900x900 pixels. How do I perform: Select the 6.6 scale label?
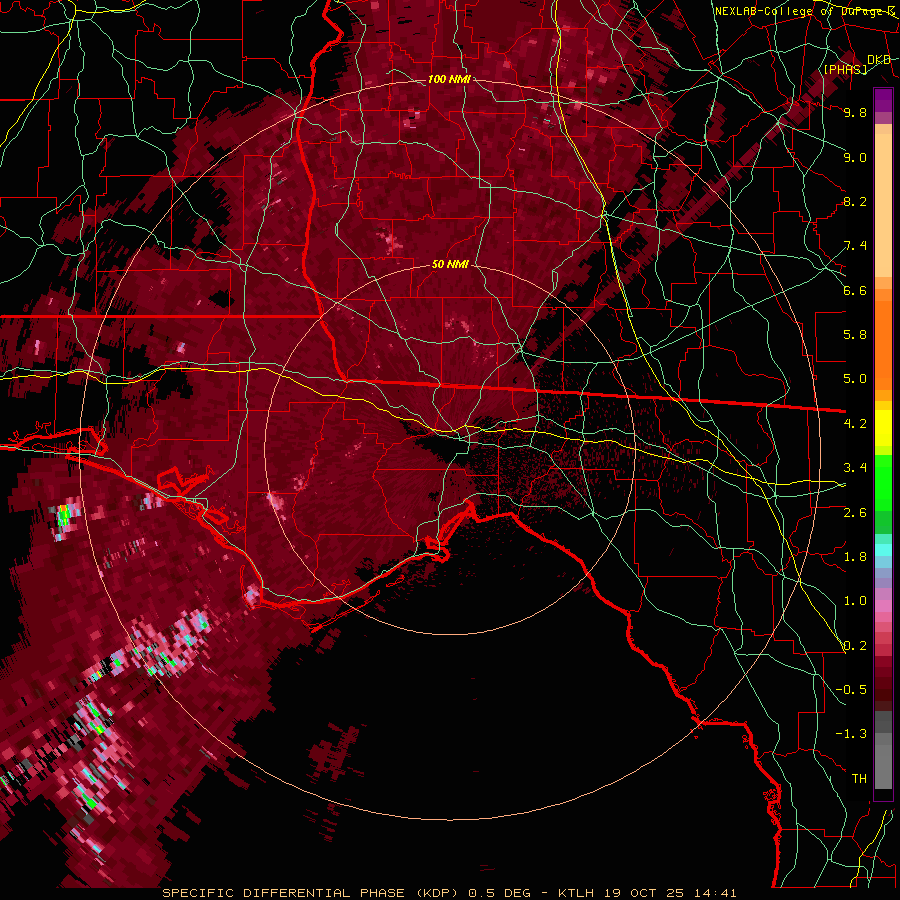coord(855,290)
